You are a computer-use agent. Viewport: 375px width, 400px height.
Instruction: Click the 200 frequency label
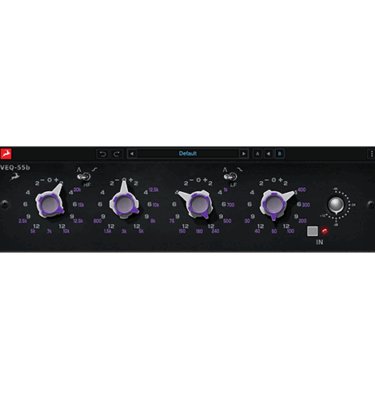click(x=302, y=221)
